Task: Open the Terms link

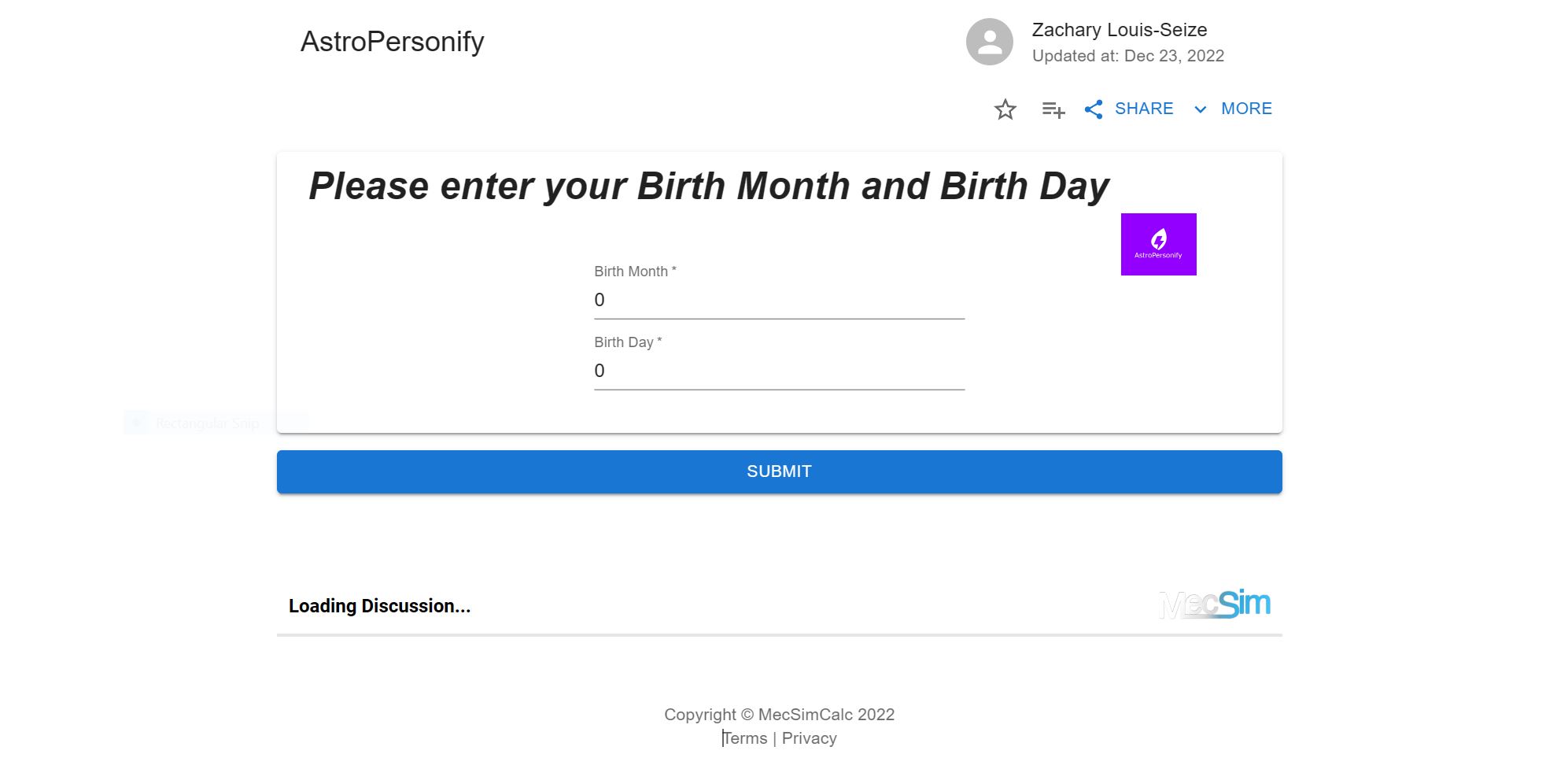Action: (x=745, y=738)
